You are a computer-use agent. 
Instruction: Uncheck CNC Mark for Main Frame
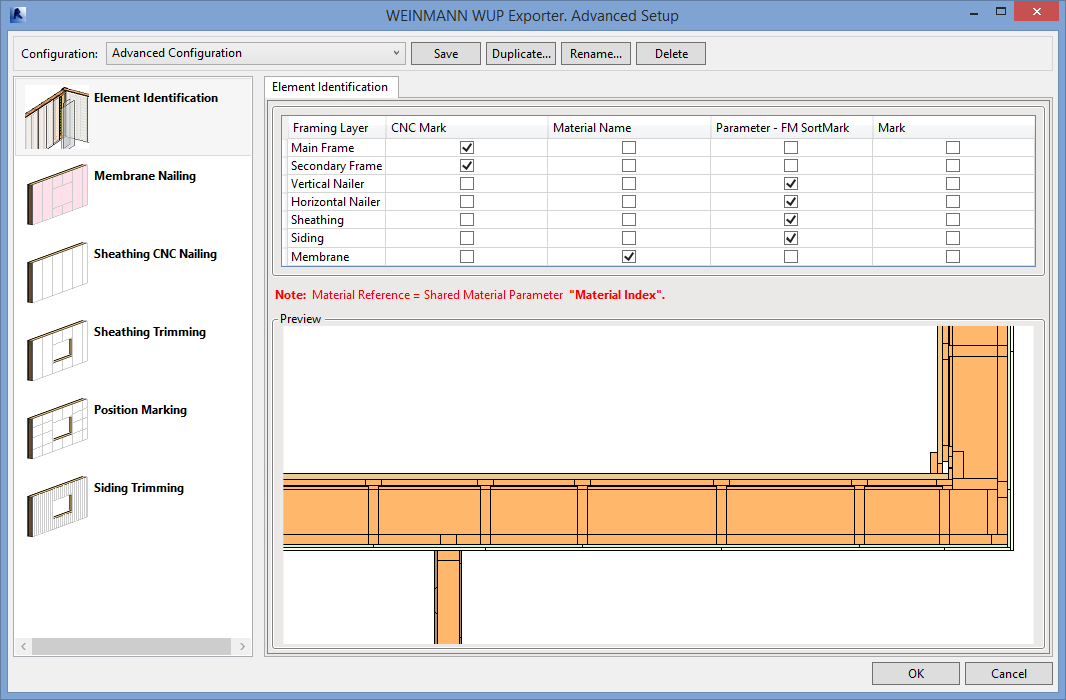466,147
